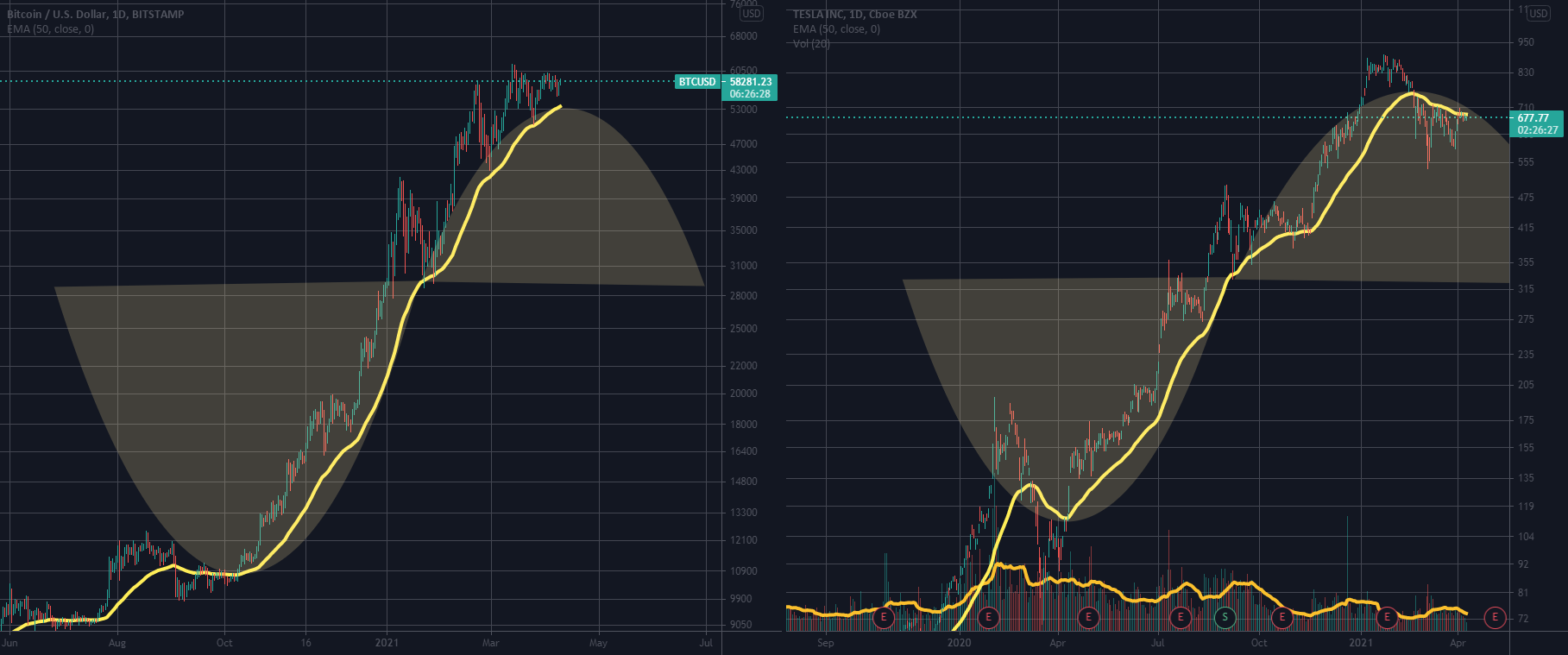Open the earnings marker just after 2021 label
This screenshot has width=1568, height=655.
tap(1387, 617)
